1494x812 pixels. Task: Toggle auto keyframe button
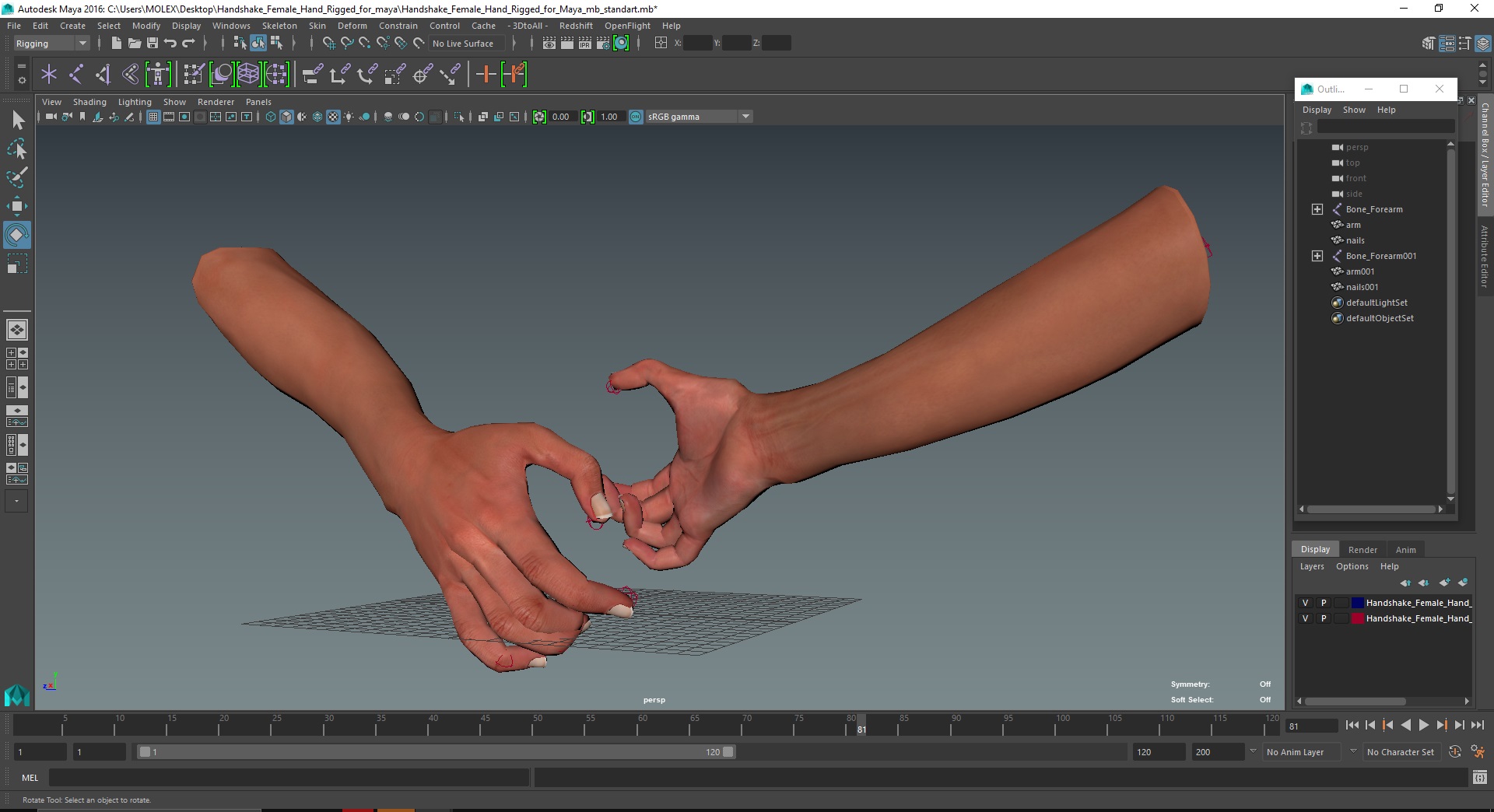(x=1454, y=752)
